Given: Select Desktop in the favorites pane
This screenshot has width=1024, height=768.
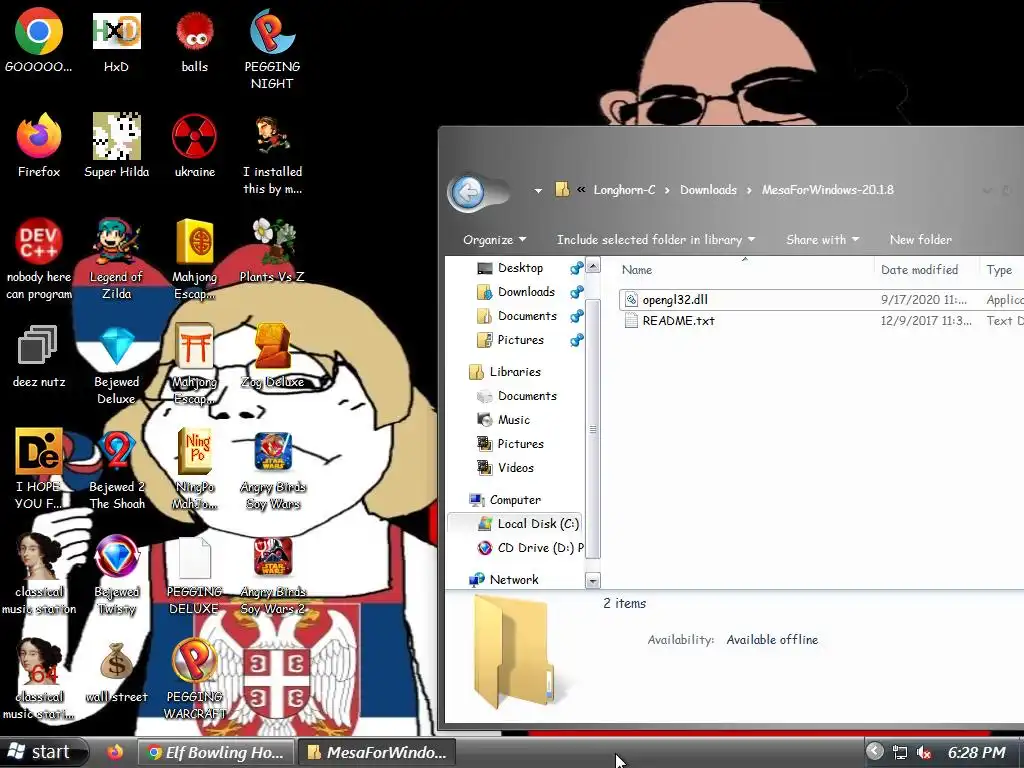Looking at the screenshot, I should [520, 268].
